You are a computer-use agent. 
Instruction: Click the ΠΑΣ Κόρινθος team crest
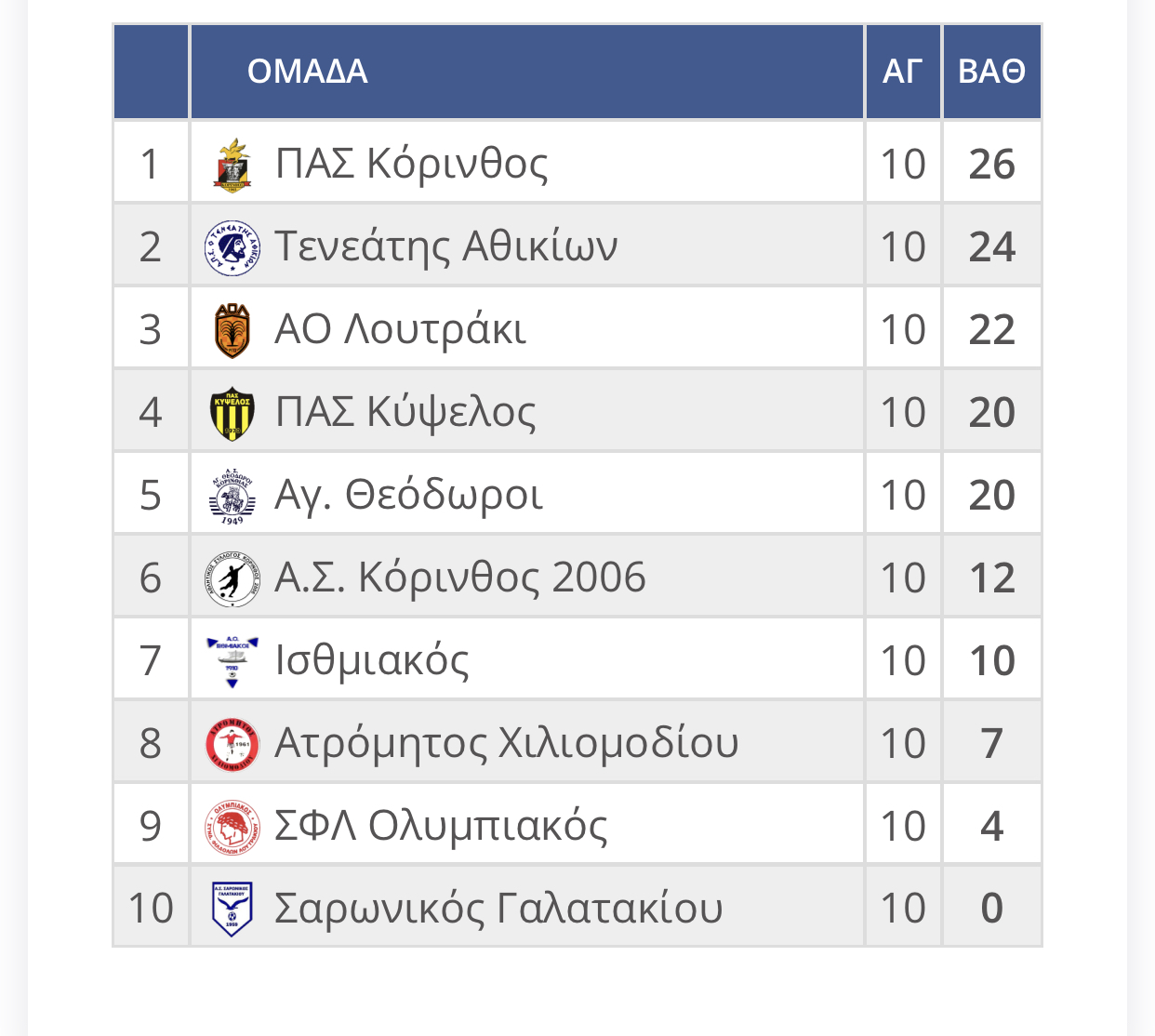[232, 165]
